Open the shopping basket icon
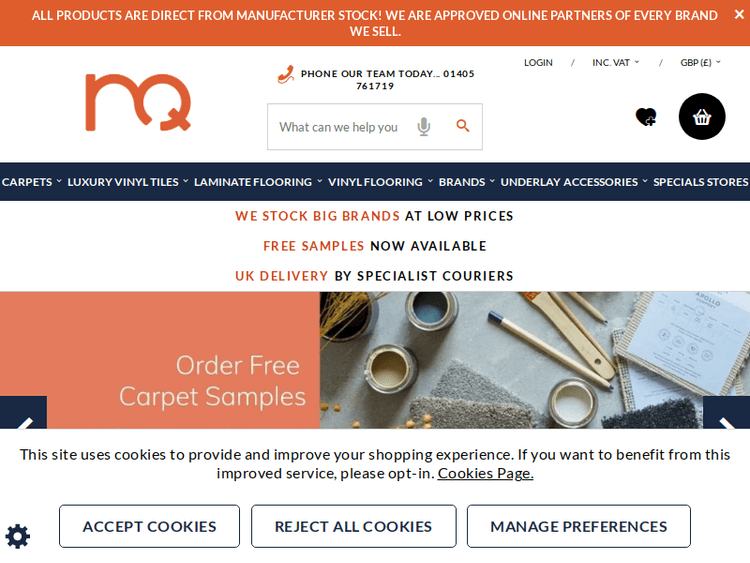This screenshot has width=750, height=563. click(x=702, y=117)
